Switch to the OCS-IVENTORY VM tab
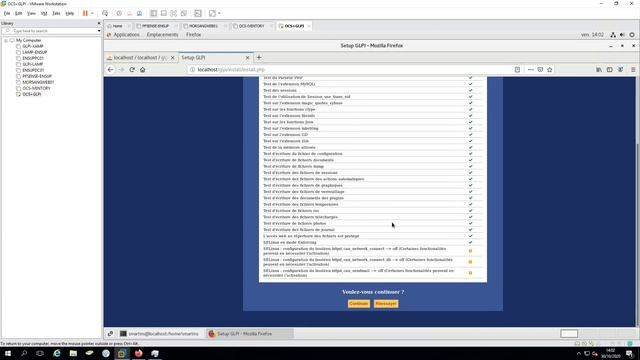 251,26
